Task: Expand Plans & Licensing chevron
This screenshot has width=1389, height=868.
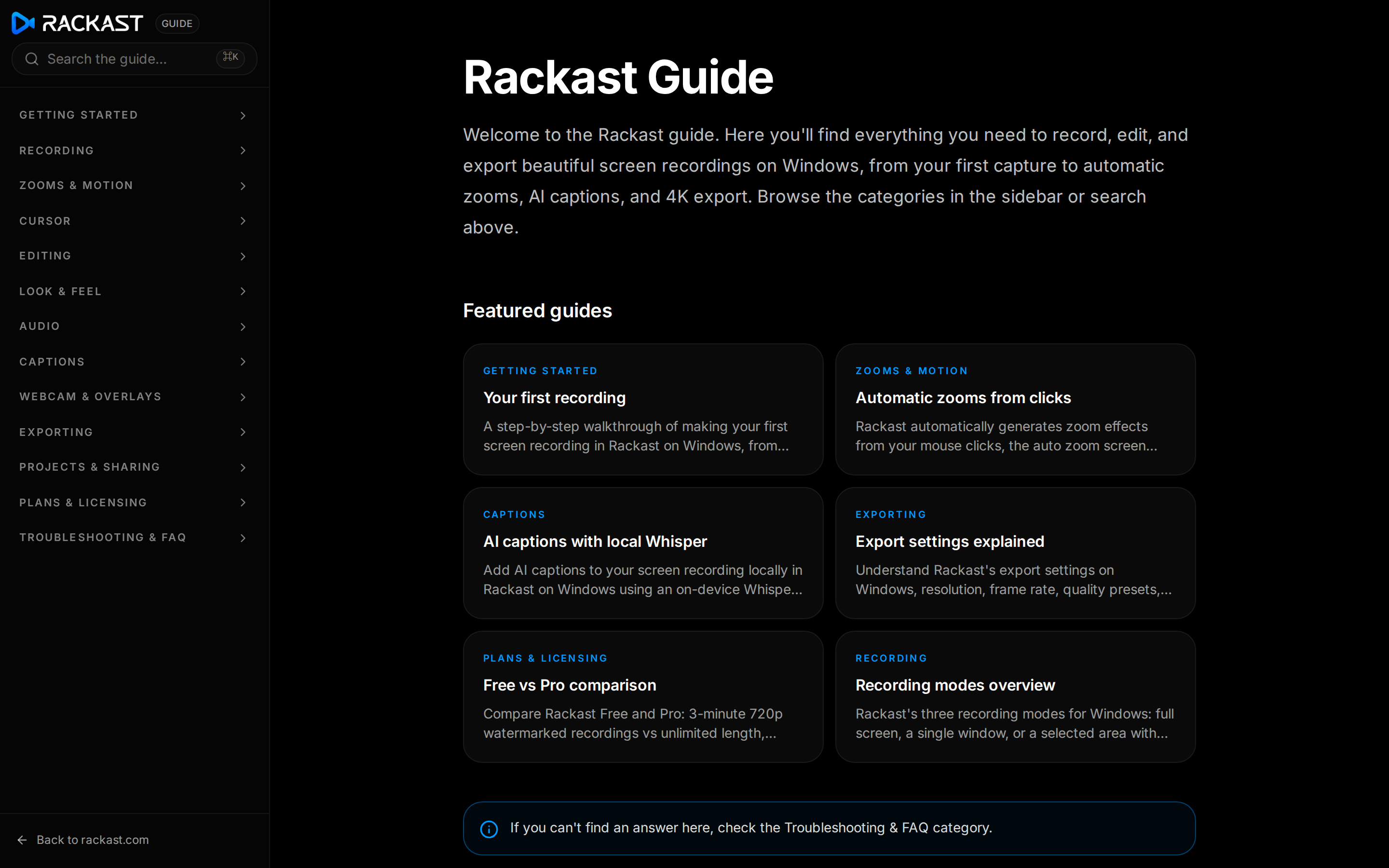Action: (x=243, y=502)
